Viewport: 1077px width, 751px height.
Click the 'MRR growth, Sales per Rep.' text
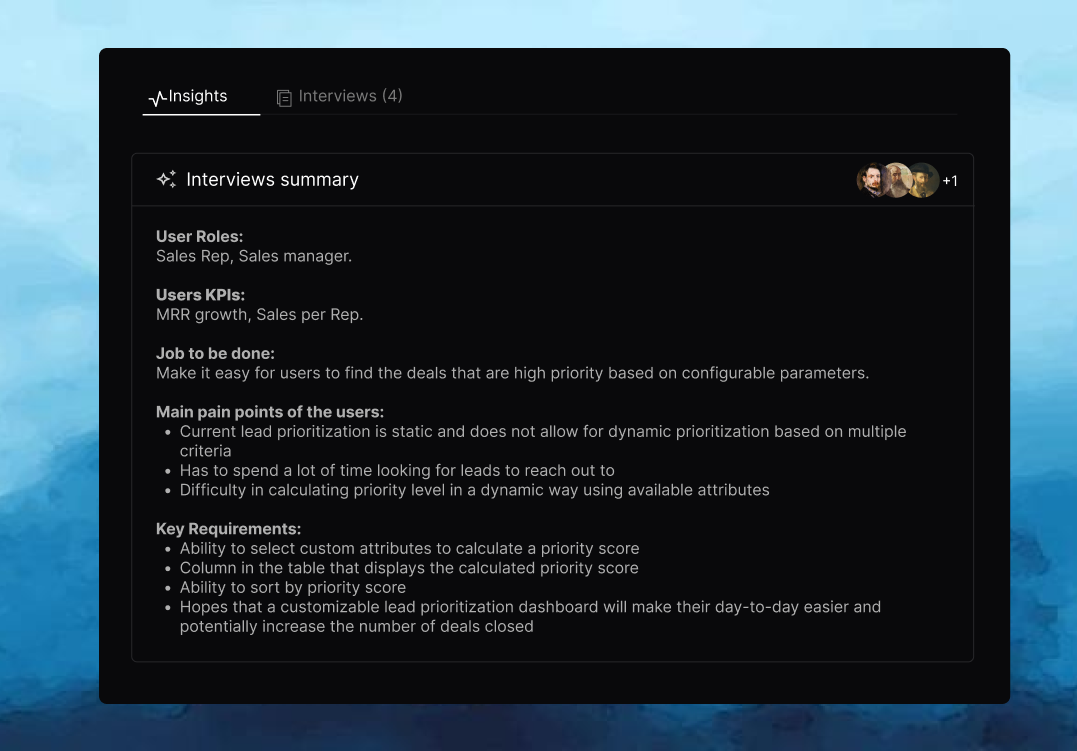[x=259, y=315]
